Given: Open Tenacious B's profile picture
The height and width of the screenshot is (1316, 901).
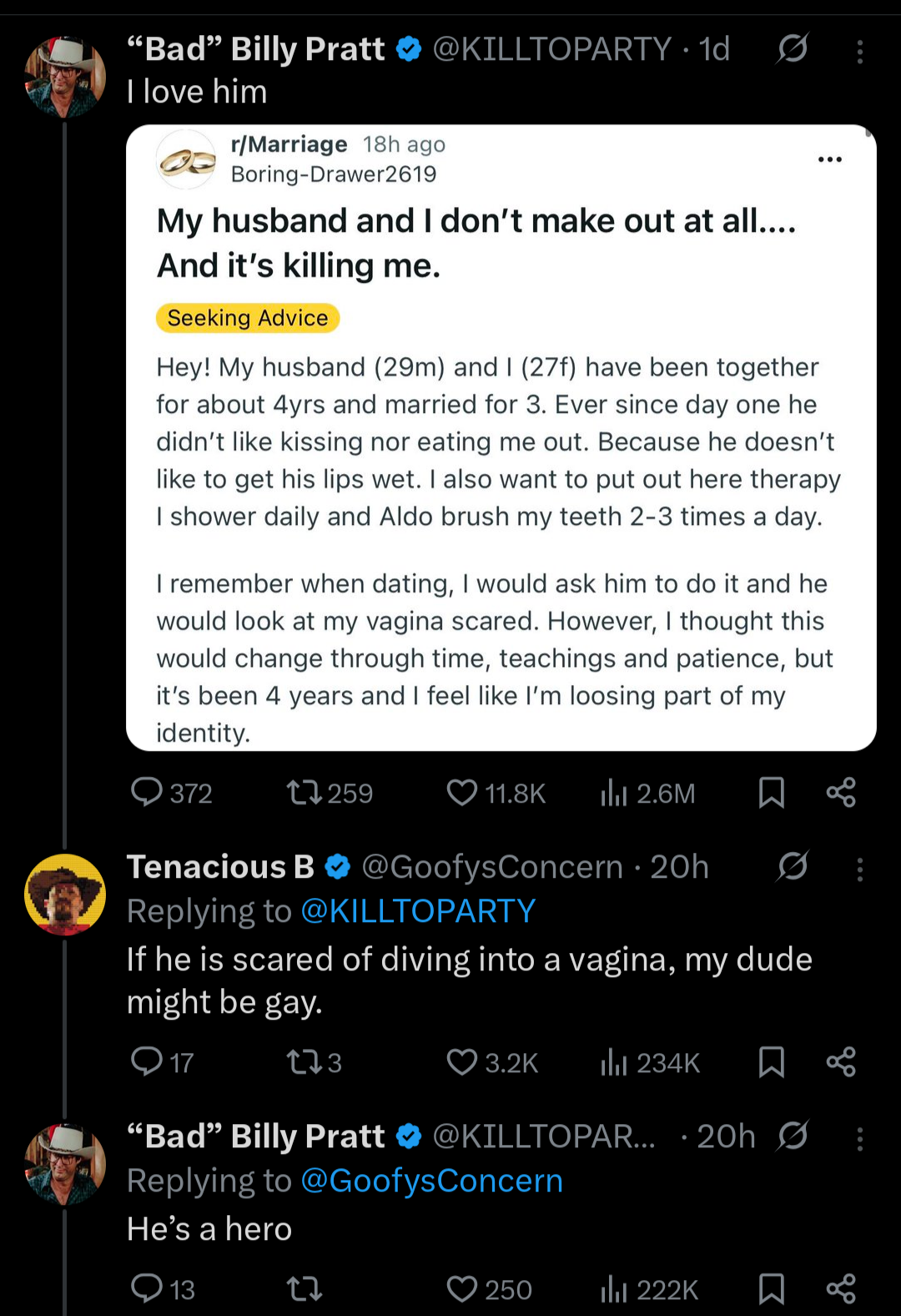Looking at the screenshot, I should pyautogui.click(x=65, y=894).
